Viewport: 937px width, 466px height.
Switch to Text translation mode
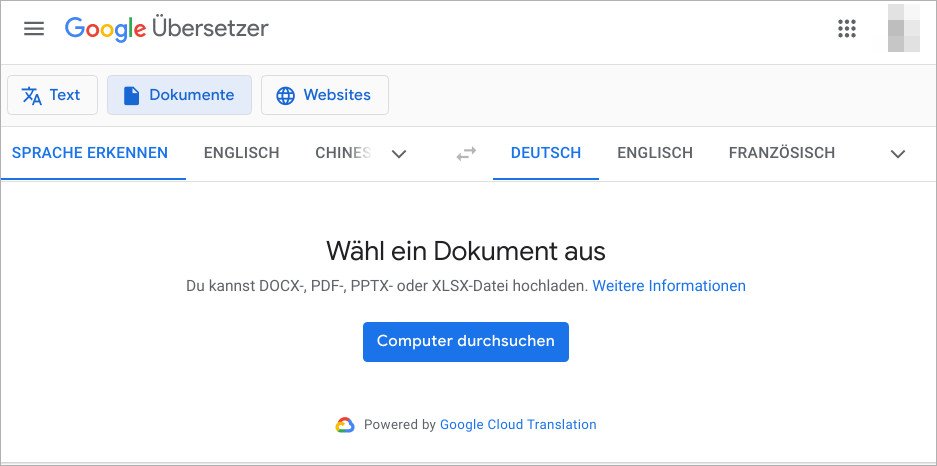[x=53, y=95]
